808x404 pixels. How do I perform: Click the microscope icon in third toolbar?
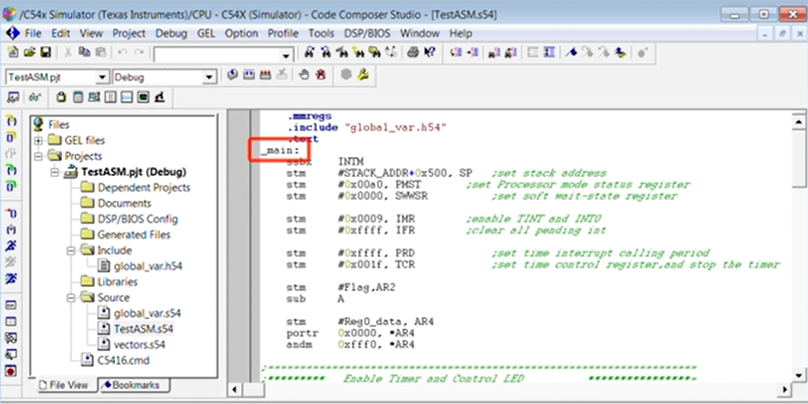(x=159, y=97)
